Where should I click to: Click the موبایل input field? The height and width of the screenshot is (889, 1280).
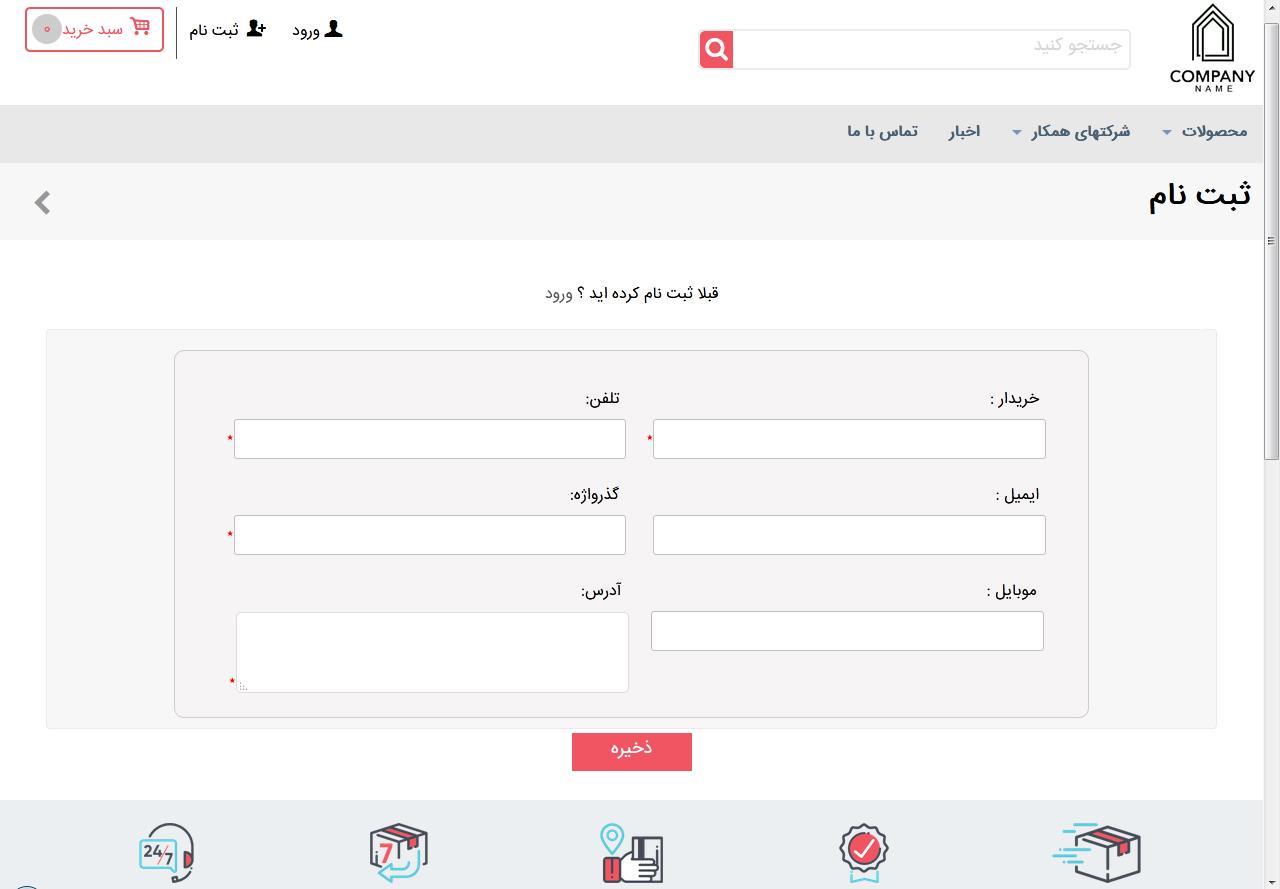pos(847,631)
